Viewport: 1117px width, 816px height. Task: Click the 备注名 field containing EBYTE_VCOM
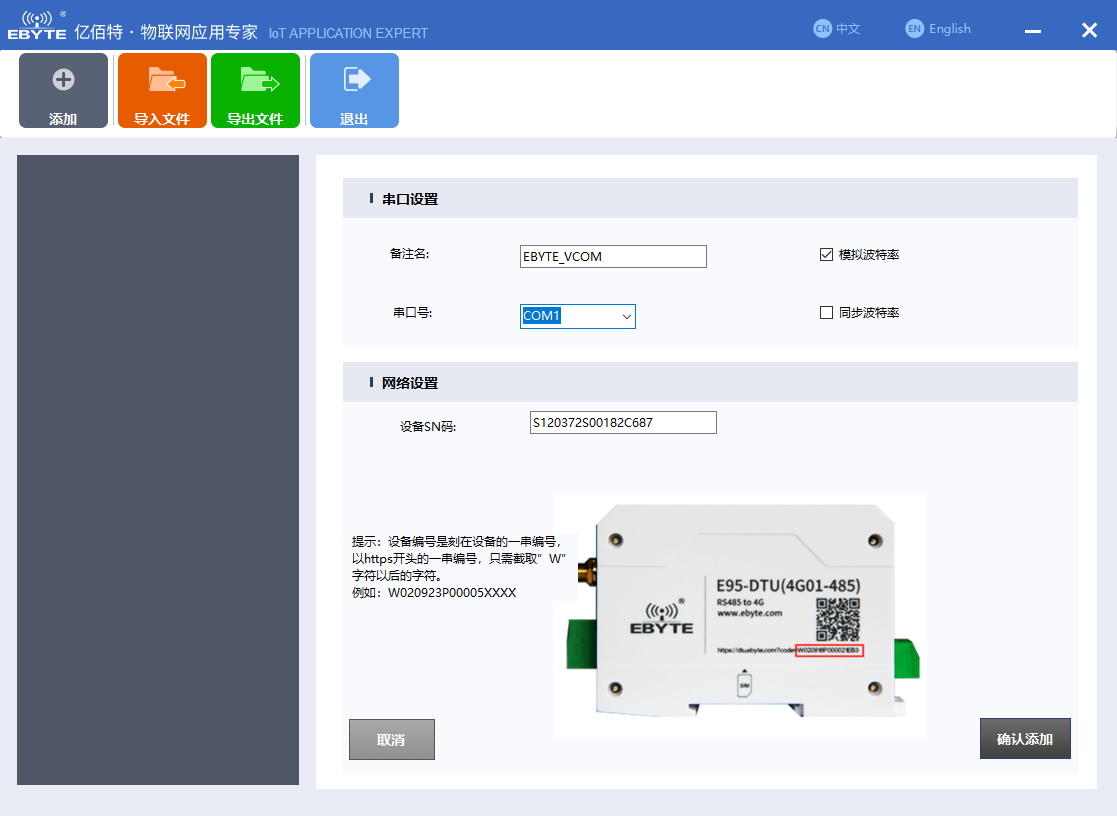[613, 257]
